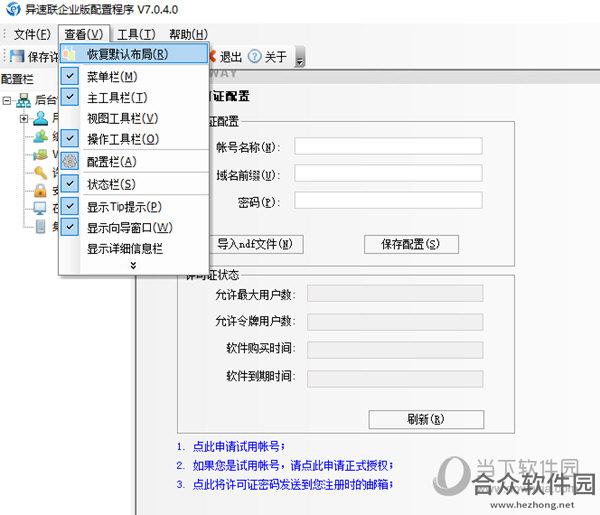The image size is (600, 515).
Task: Click the save floppy disk toolbar icon
Action: click(17, 56)
